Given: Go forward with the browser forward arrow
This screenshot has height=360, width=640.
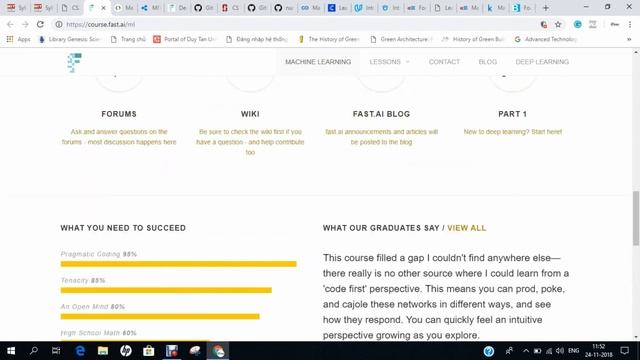Looking at the screenshot, I should click(x=25, y=24).
